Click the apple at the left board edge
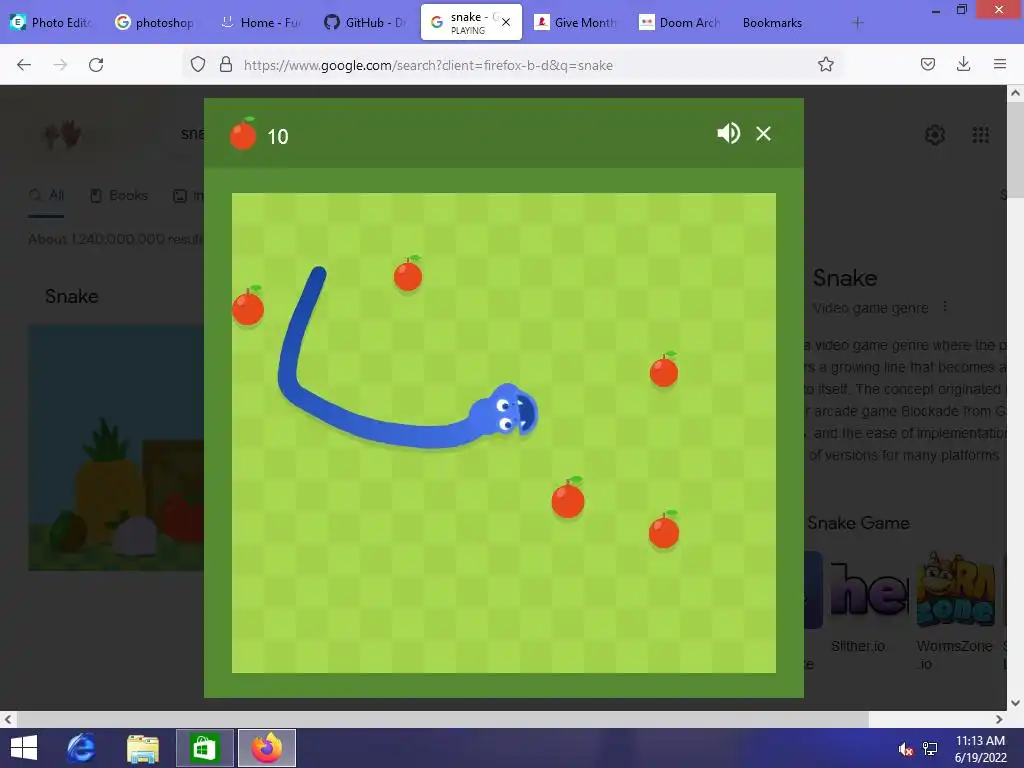Screen dimensions: 1024x768 248,305
